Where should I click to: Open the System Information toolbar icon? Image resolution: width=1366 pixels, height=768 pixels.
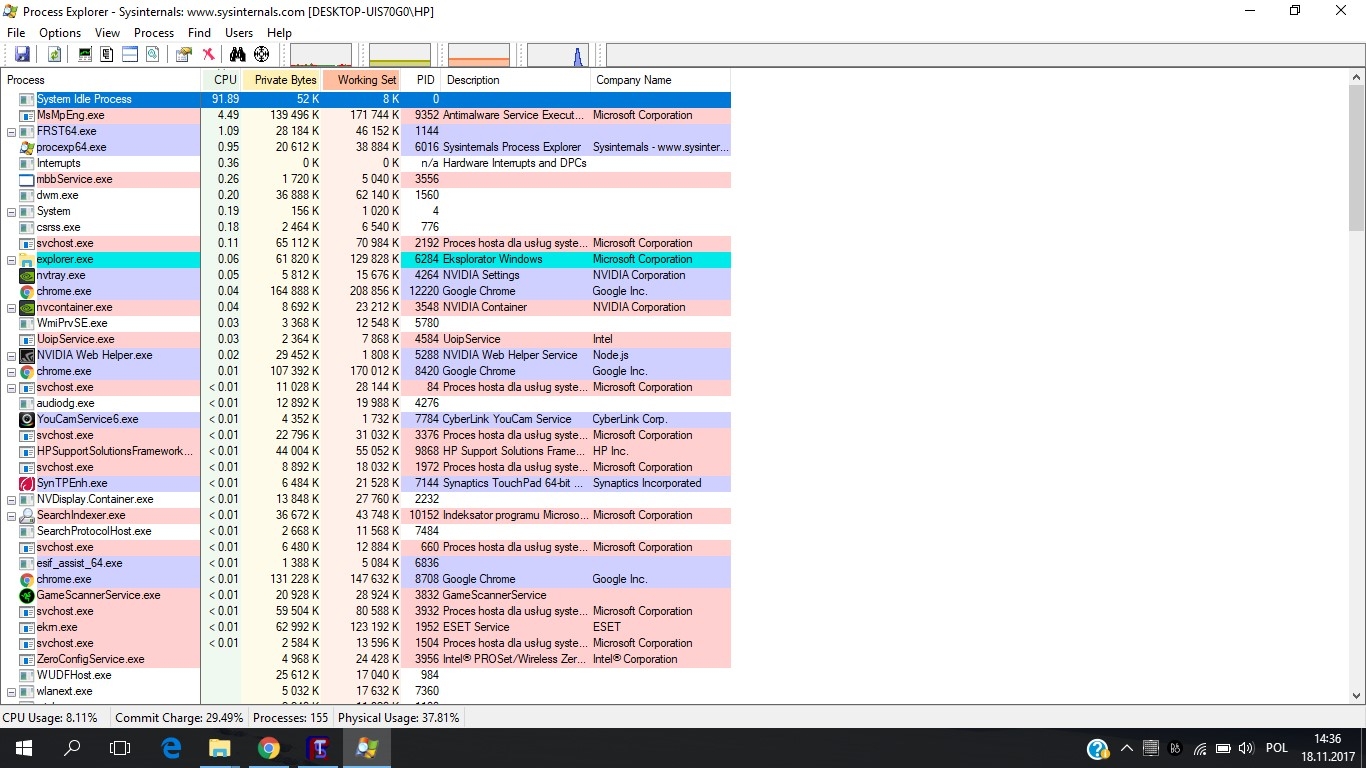[85, 55]
